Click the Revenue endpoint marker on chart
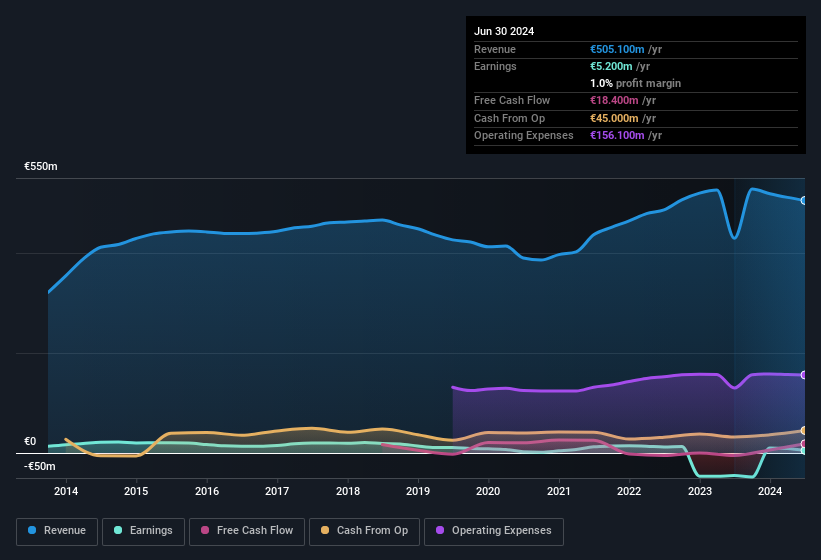The height and width of the screenshot is (560, 821). point(804,200)
